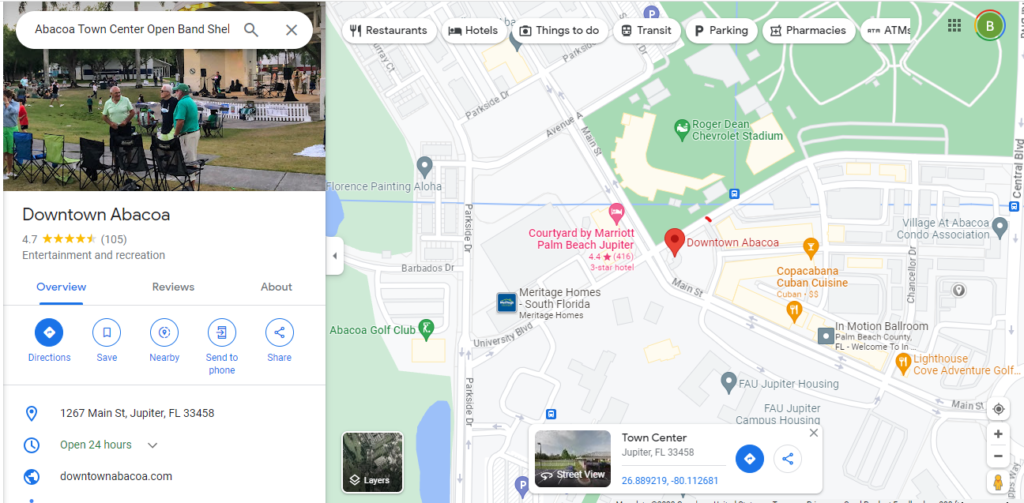The width and height of the screenshot is (1024, 503).
Task: Filter map by Restaurants
Action: tap(389, 30)
